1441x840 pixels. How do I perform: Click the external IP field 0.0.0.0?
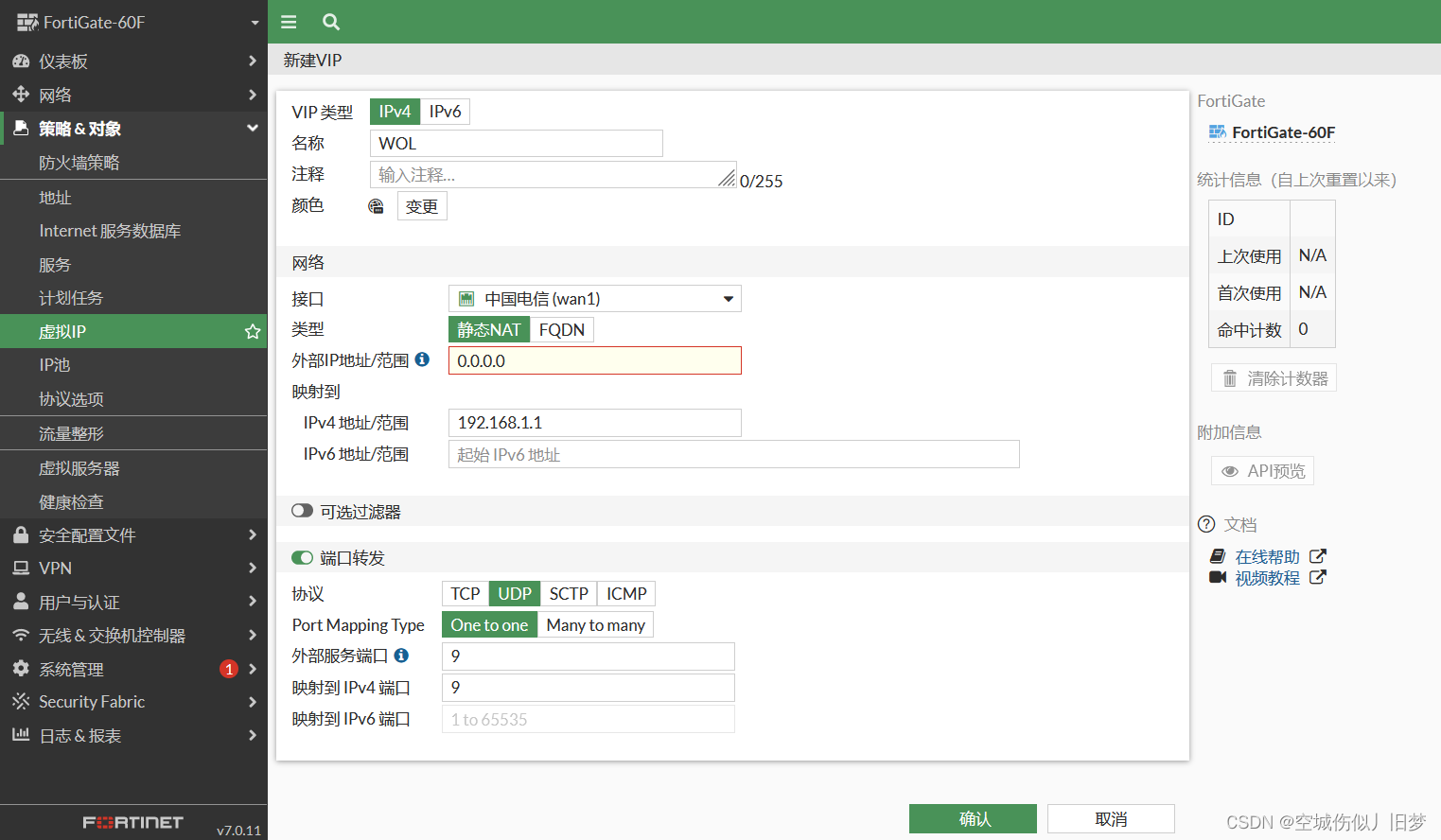click(595, 360)
